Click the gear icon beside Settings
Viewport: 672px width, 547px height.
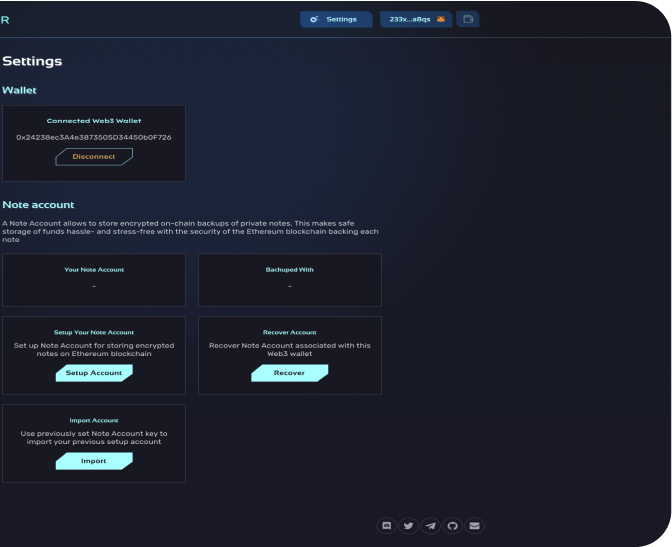tap(314, 19)
